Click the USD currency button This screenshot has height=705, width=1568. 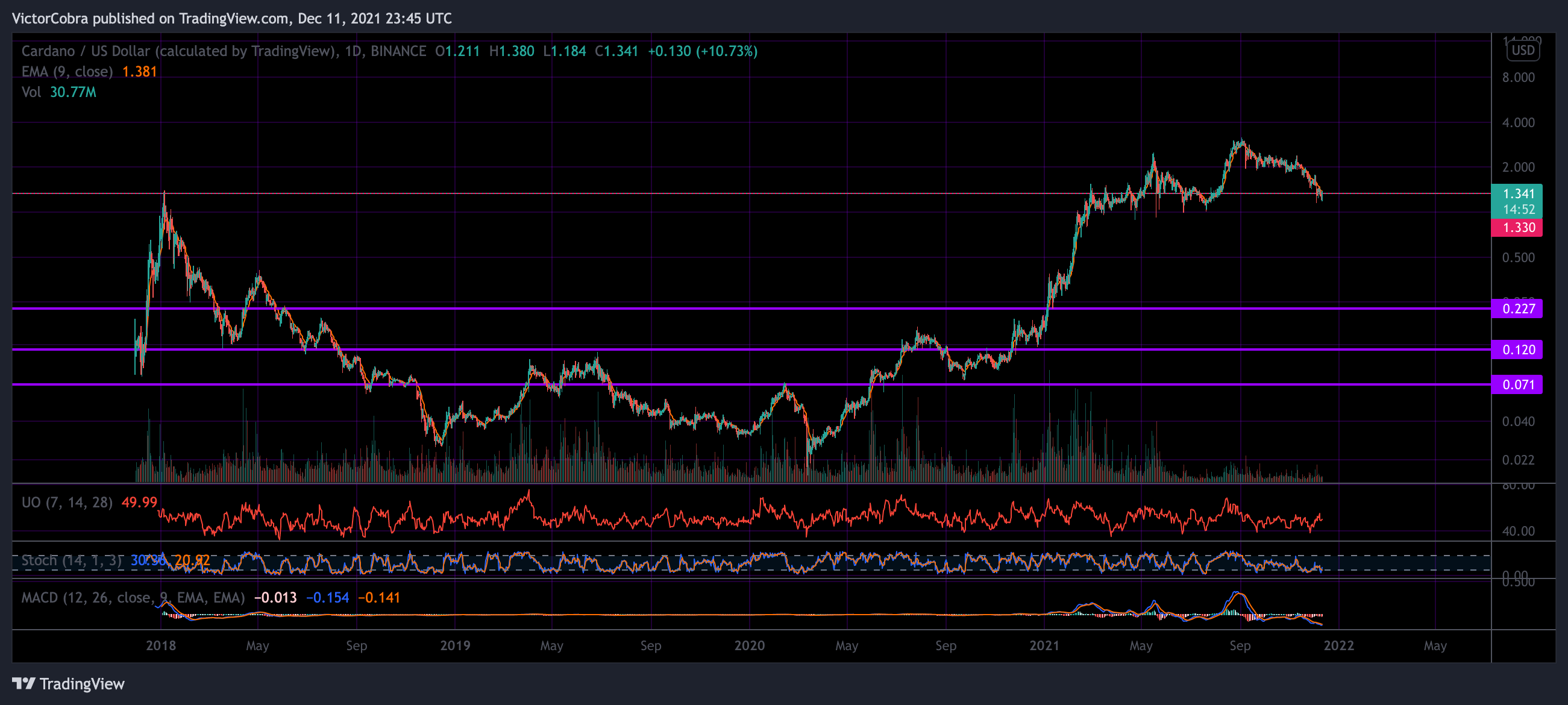[x=1523, y=50]
